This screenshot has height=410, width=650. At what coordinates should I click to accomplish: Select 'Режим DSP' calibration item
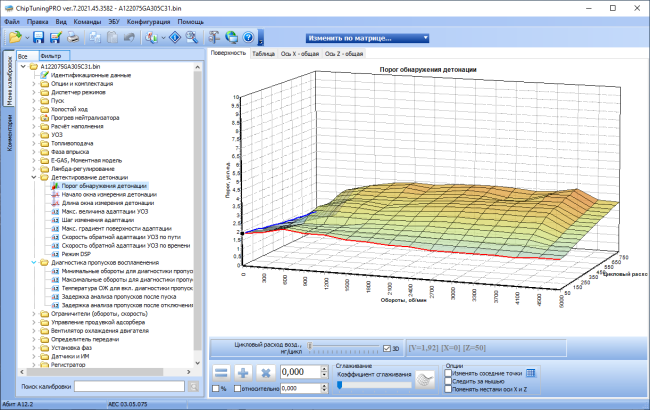point(76,254)
